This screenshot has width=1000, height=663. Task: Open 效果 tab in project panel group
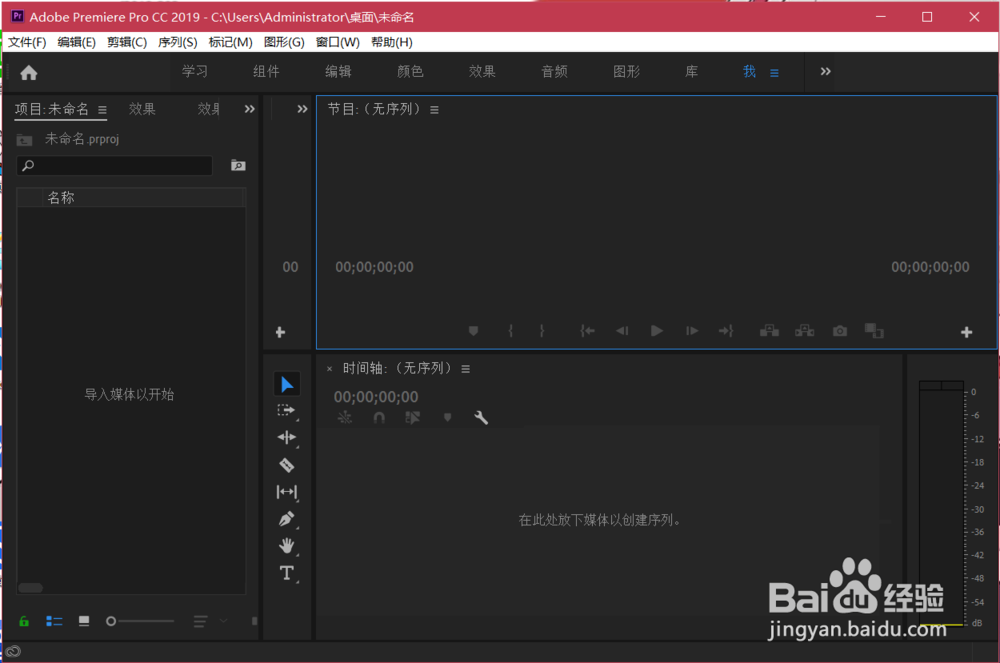142,109
